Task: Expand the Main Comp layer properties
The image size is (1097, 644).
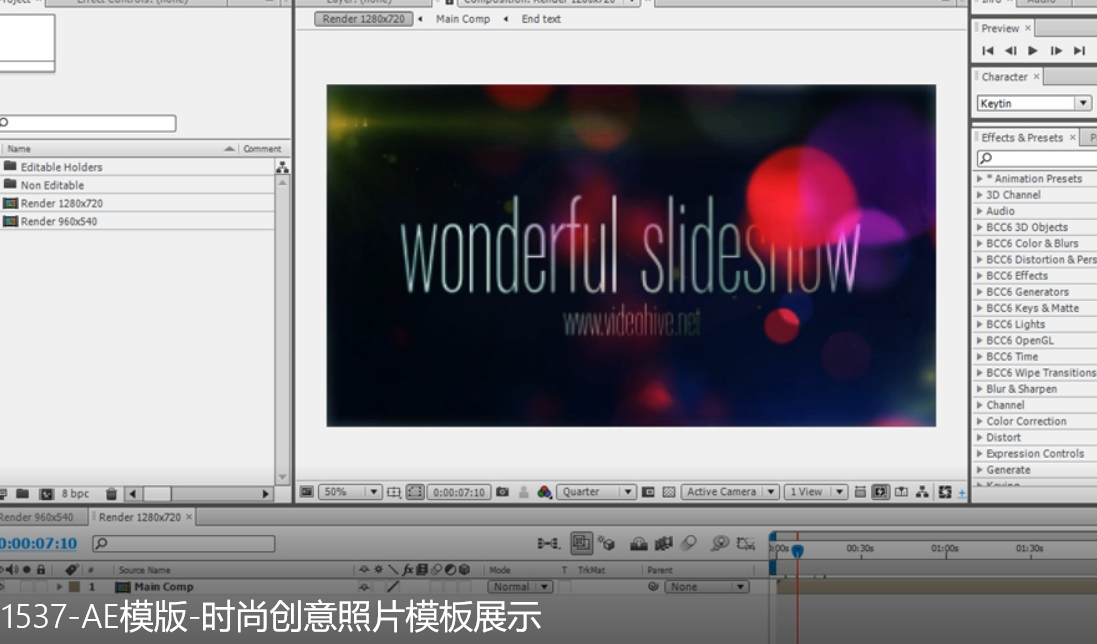Action: tap(59, 587)
